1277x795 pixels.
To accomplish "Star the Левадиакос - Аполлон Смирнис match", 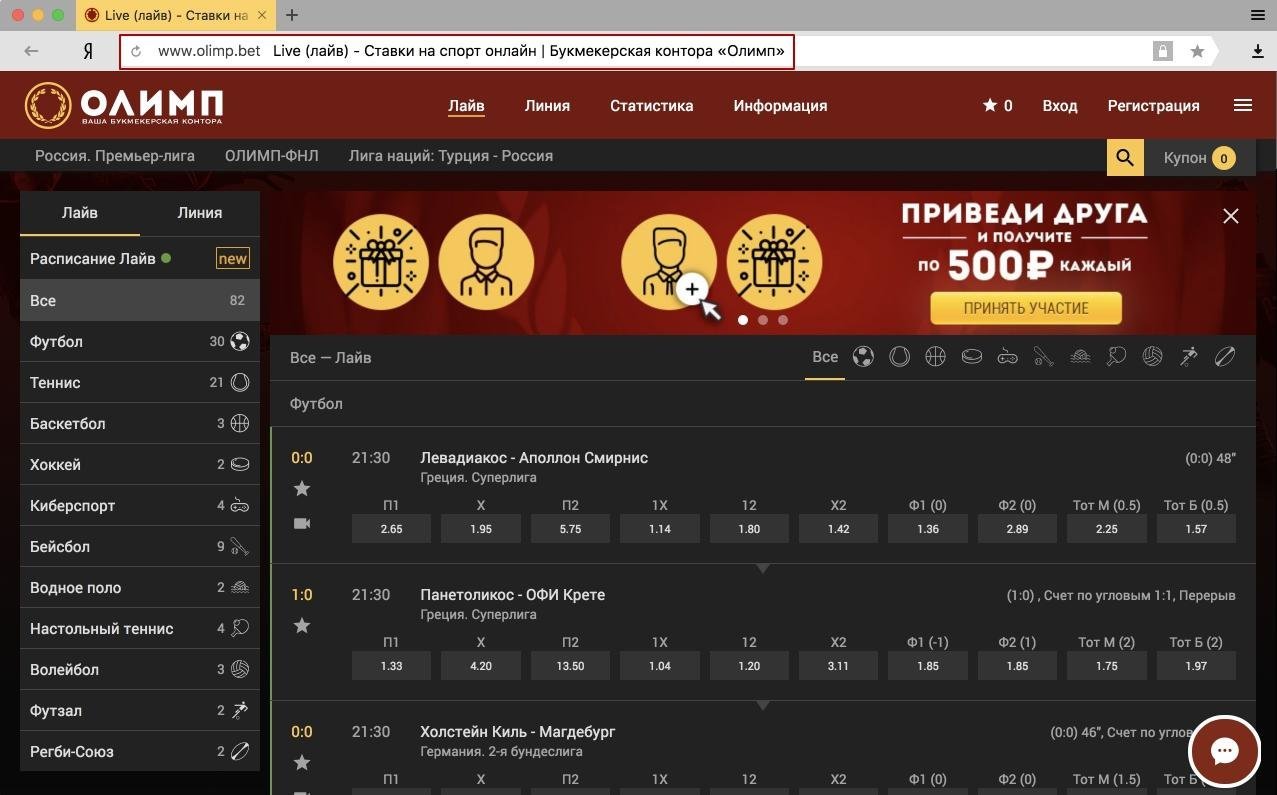I will 302,488.
